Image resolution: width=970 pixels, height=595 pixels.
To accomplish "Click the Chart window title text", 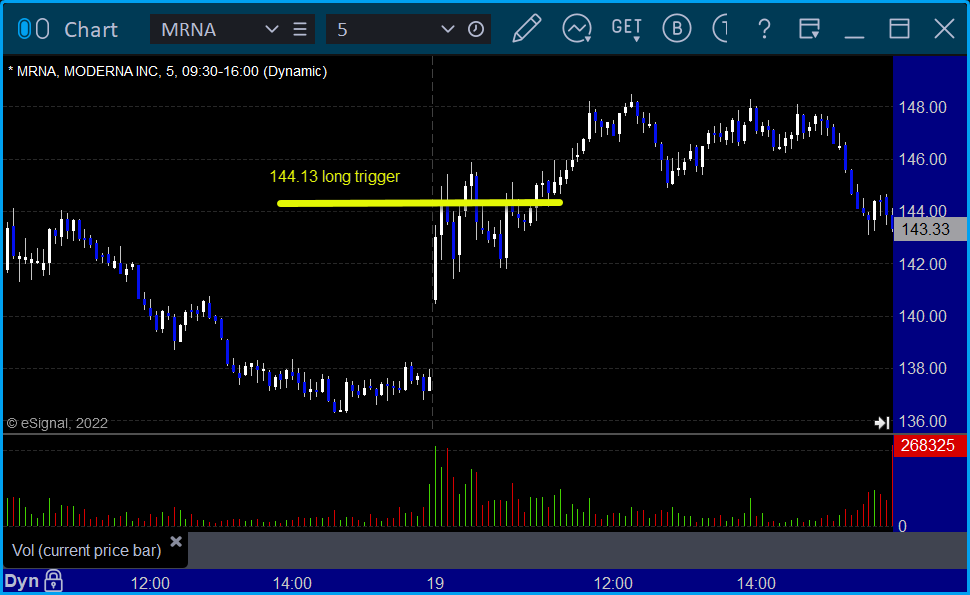I will click(91, 30).
